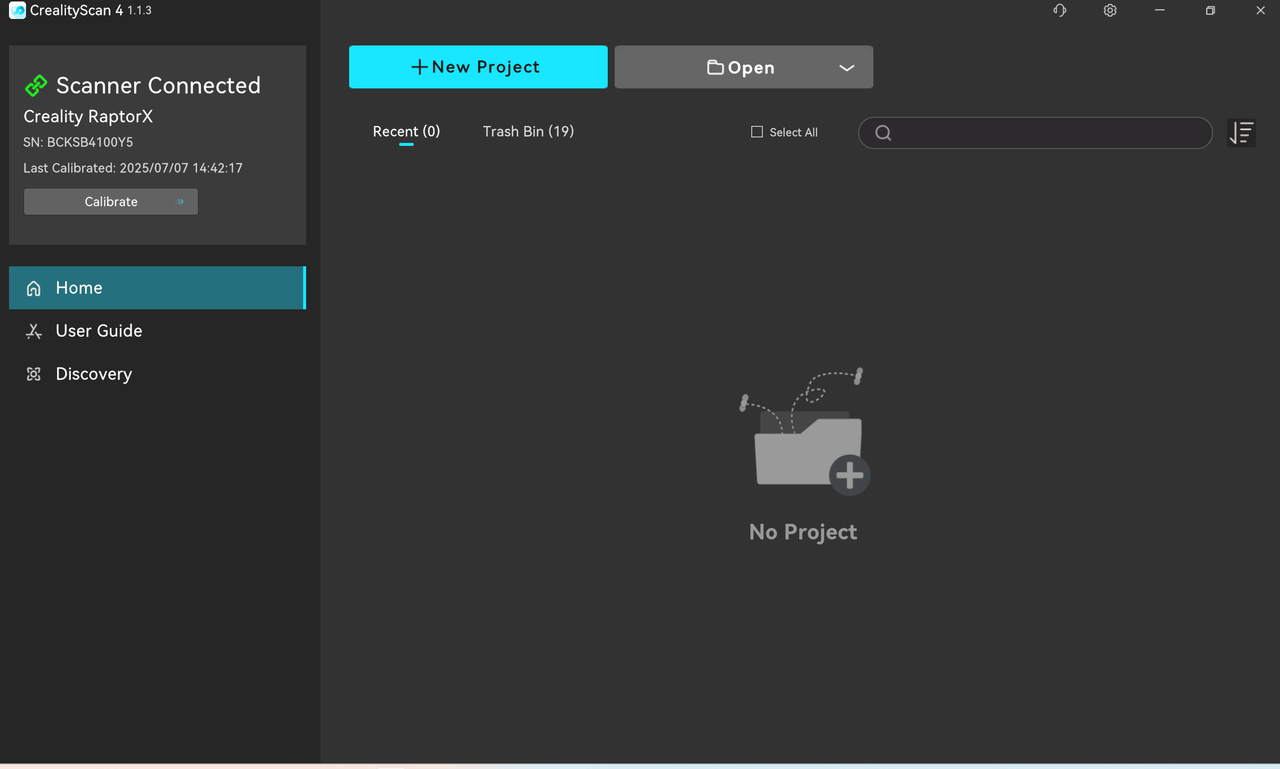Click the Discovery sidebar icon
Screen dimensions: 1280x769
[x=34, y=374]
